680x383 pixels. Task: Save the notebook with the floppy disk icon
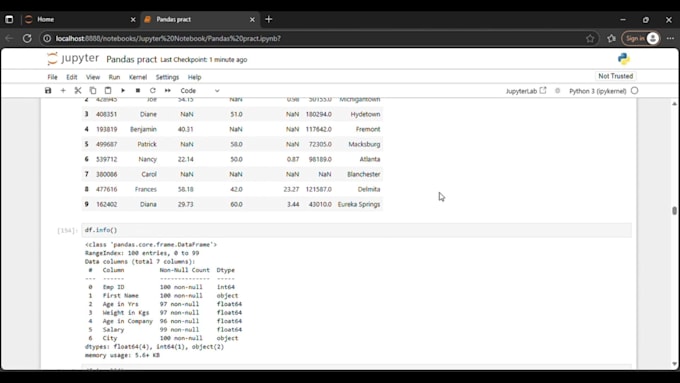[x=48, y=91]
